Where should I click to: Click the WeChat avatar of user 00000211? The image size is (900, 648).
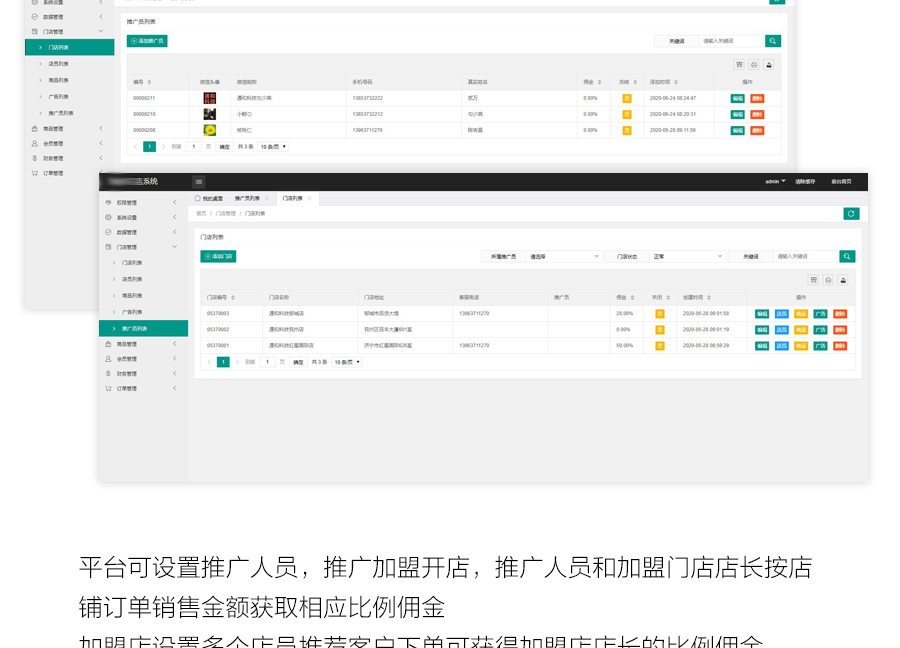click(210, 98)
